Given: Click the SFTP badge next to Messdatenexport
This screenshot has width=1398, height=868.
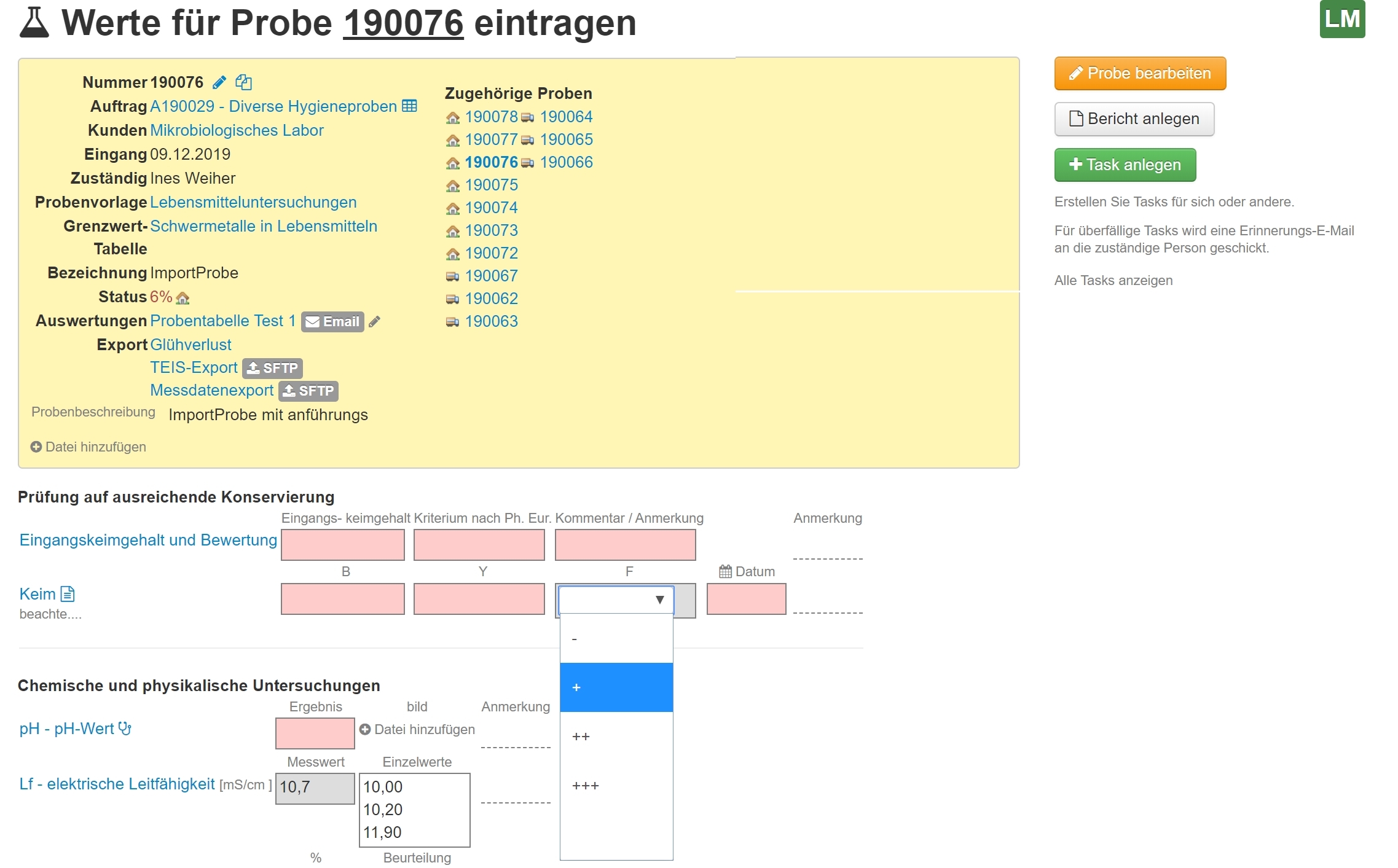Looking at the screenshot, I should pyautogui.click(x=308, y=391).
